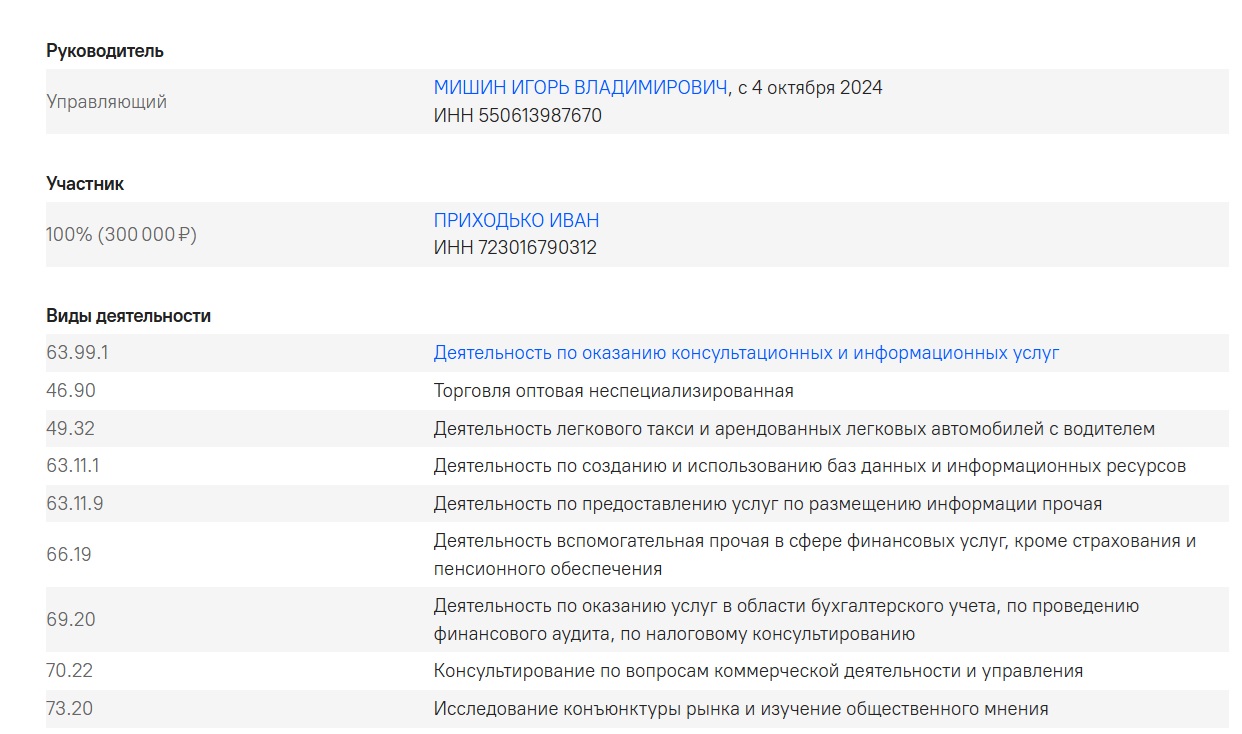Screen dimensions: 1242x734
Task: Click the Участник section heading
Action: (85, 184)
